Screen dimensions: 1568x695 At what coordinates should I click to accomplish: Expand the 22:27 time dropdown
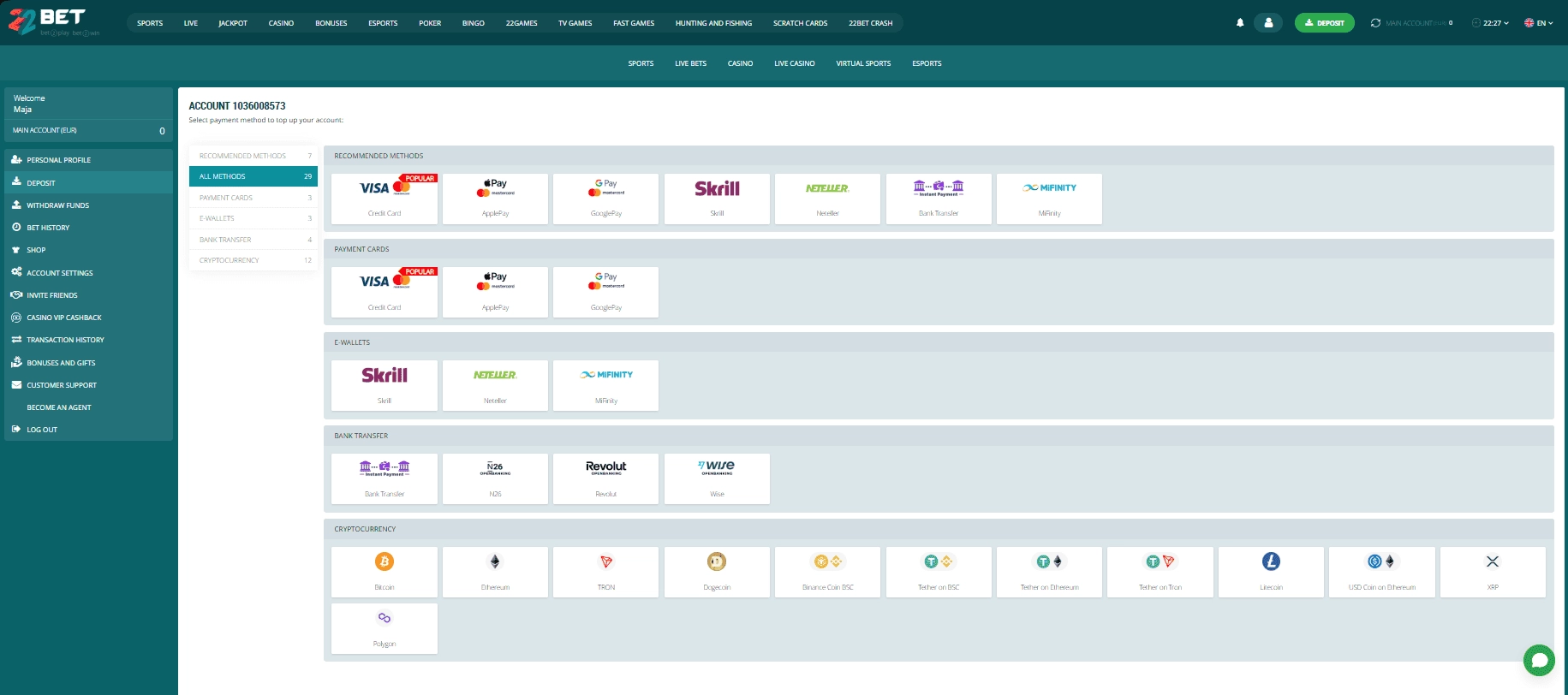point(1491,23)
